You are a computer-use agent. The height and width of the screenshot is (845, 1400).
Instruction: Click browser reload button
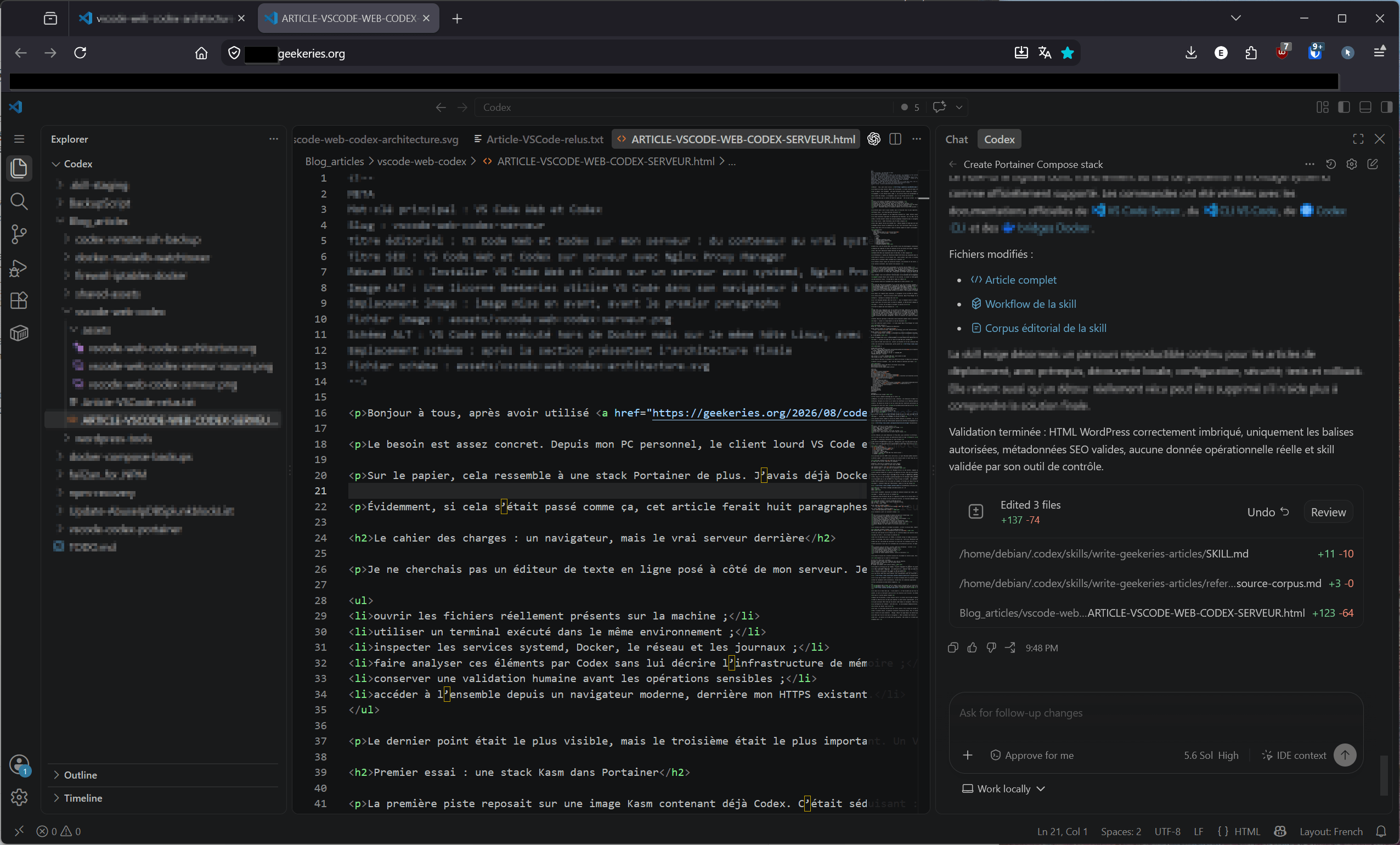80,53
